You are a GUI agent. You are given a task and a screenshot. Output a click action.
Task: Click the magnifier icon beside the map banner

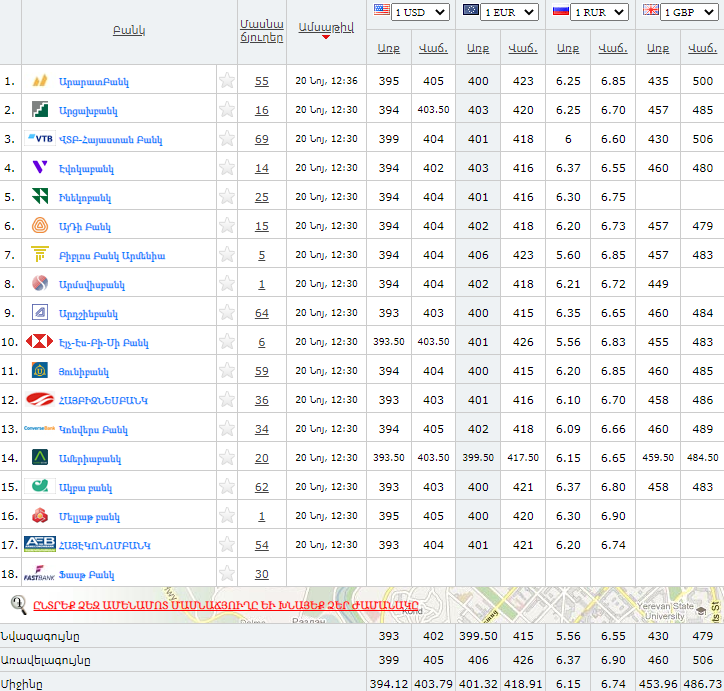18,605
